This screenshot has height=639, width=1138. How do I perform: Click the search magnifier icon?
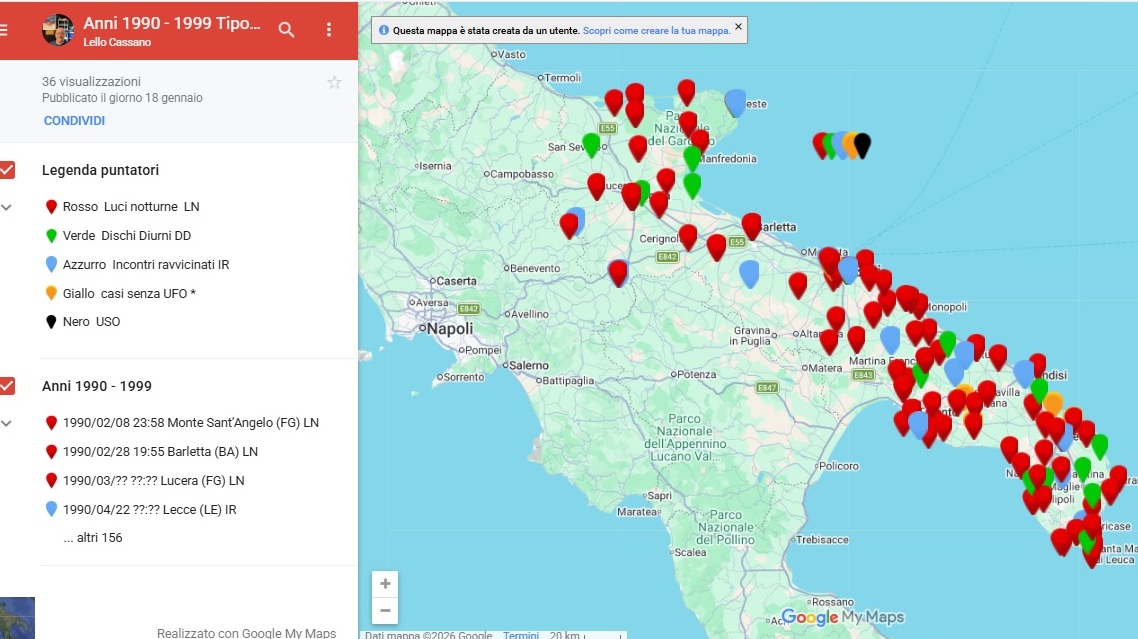pyautogui.click(x=286, y=30)
